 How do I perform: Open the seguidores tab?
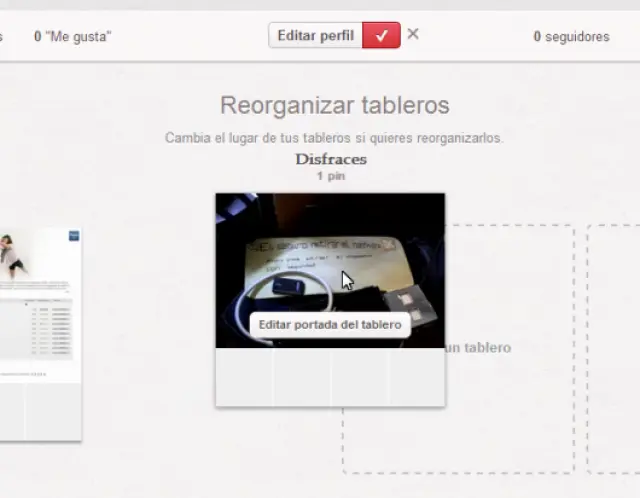[x=571, y=37]
